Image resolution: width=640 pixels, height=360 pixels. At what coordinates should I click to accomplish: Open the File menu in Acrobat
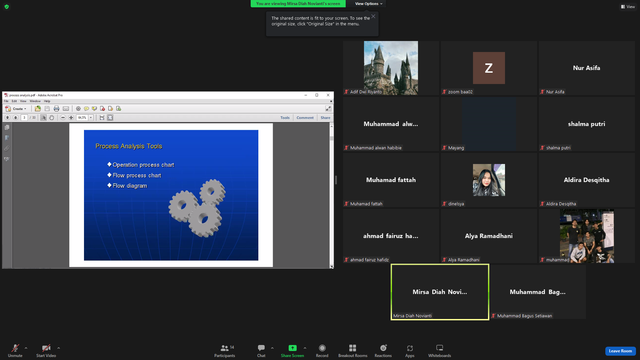(6, 101)
